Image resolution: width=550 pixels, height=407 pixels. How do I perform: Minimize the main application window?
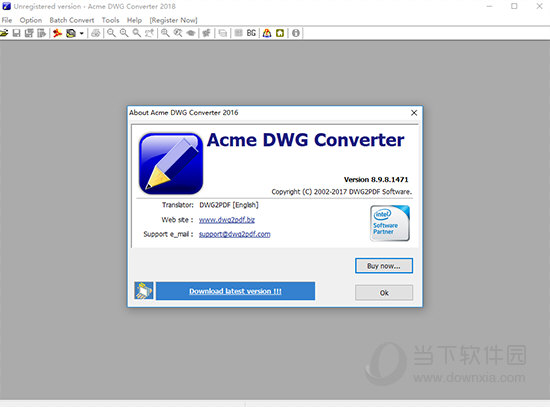pyautogui.click(x=490, y=6)
